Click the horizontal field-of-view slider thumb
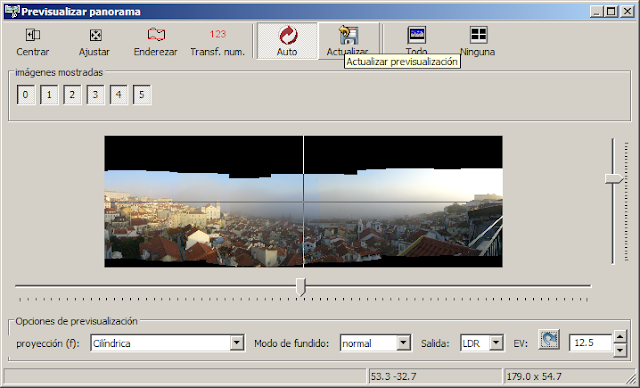The height and width of the screenshot is (388, 640). [301, 287]
